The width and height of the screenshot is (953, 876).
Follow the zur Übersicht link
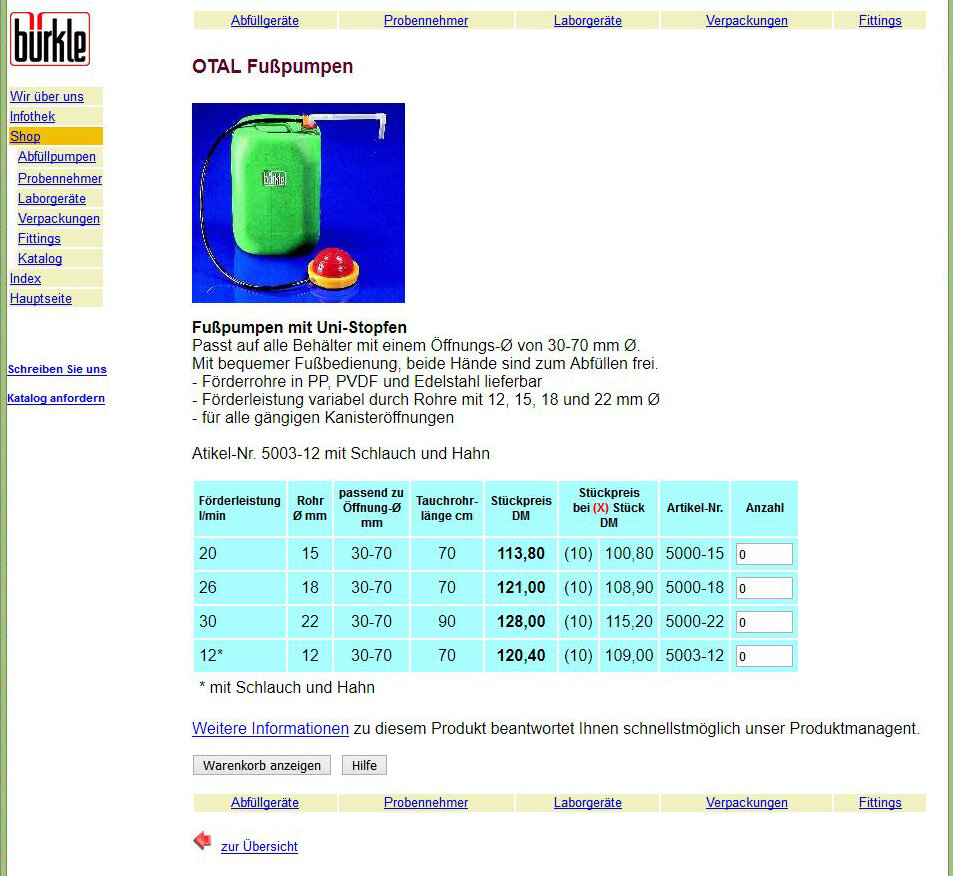click(x=260, y=847)
